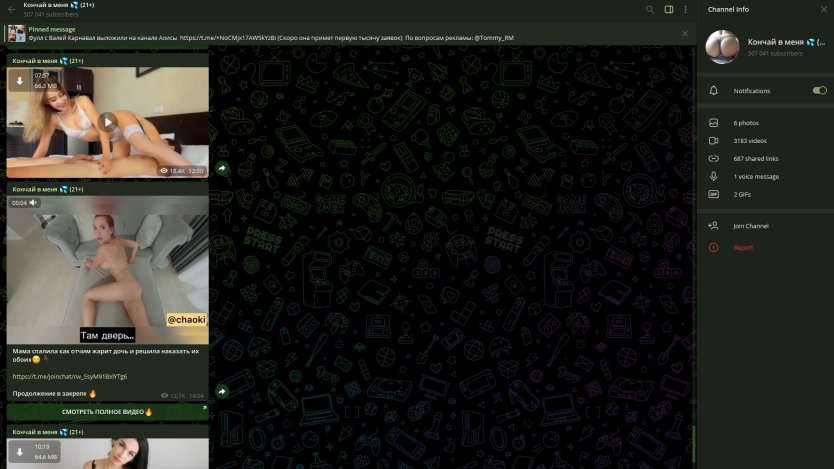
Task: Show the 687 shared links
Action: pos(756,159)
